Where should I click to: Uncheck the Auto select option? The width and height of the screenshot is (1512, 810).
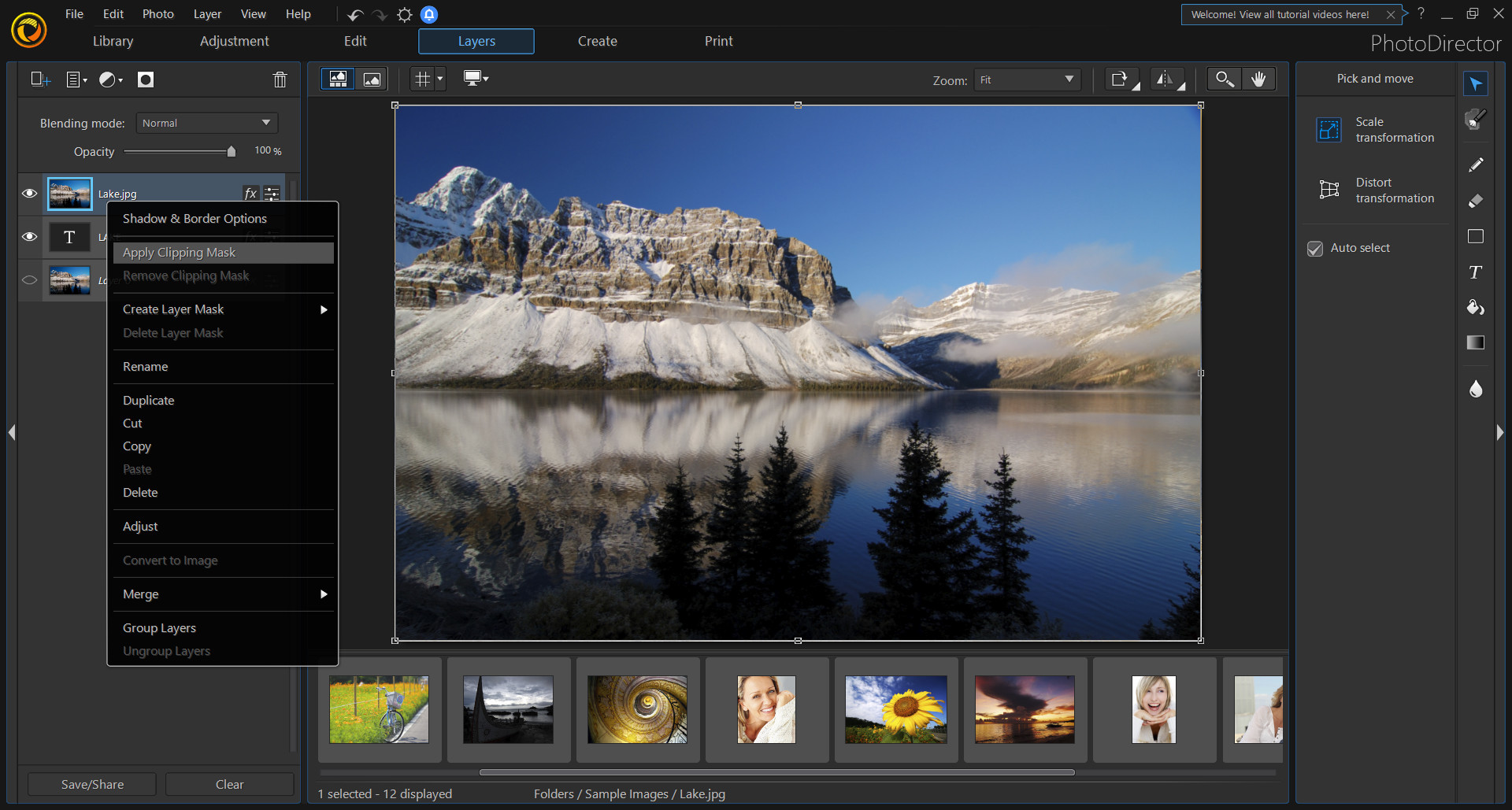1315,248
